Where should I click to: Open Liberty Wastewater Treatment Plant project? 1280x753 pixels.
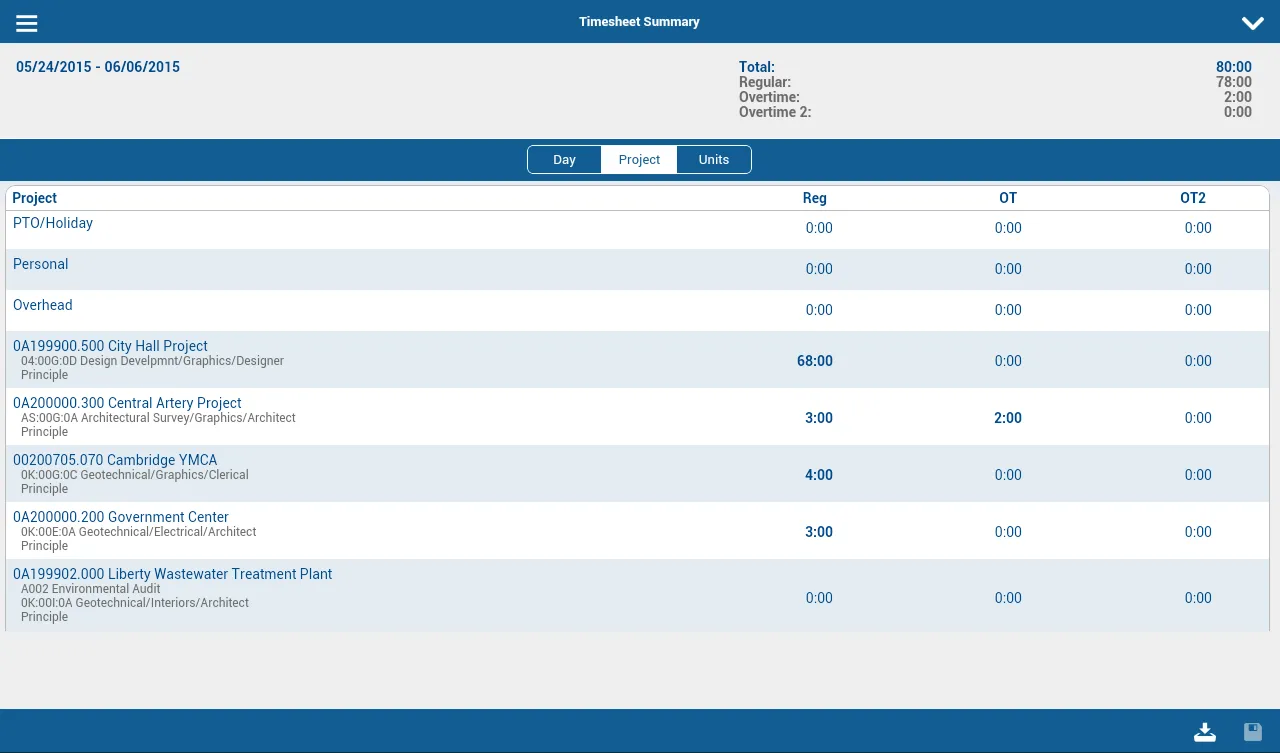click(172, 574)
